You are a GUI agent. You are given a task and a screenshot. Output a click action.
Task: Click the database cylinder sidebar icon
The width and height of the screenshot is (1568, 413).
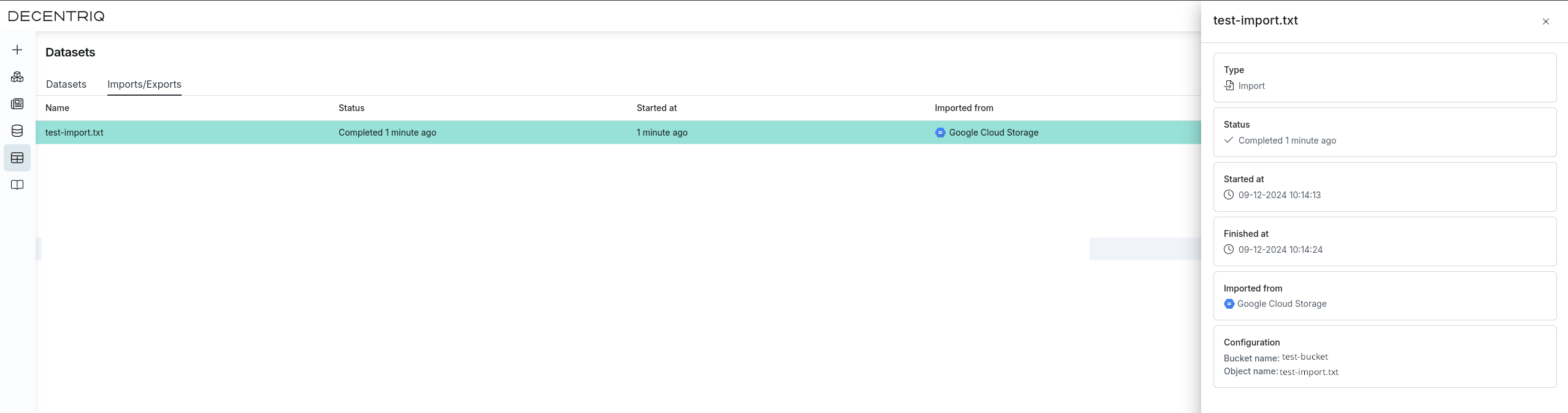(17, 131)
